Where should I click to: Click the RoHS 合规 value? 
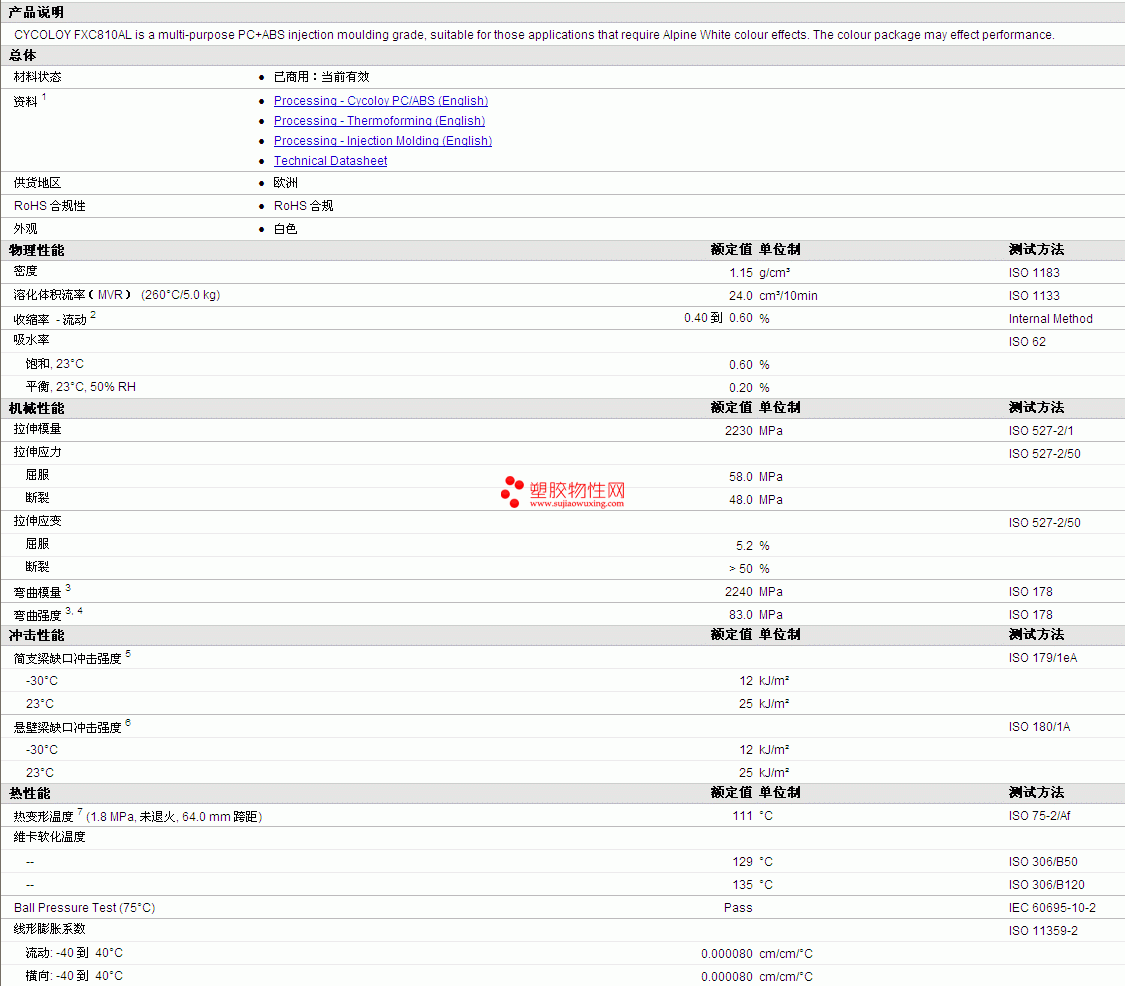point(303,206)
